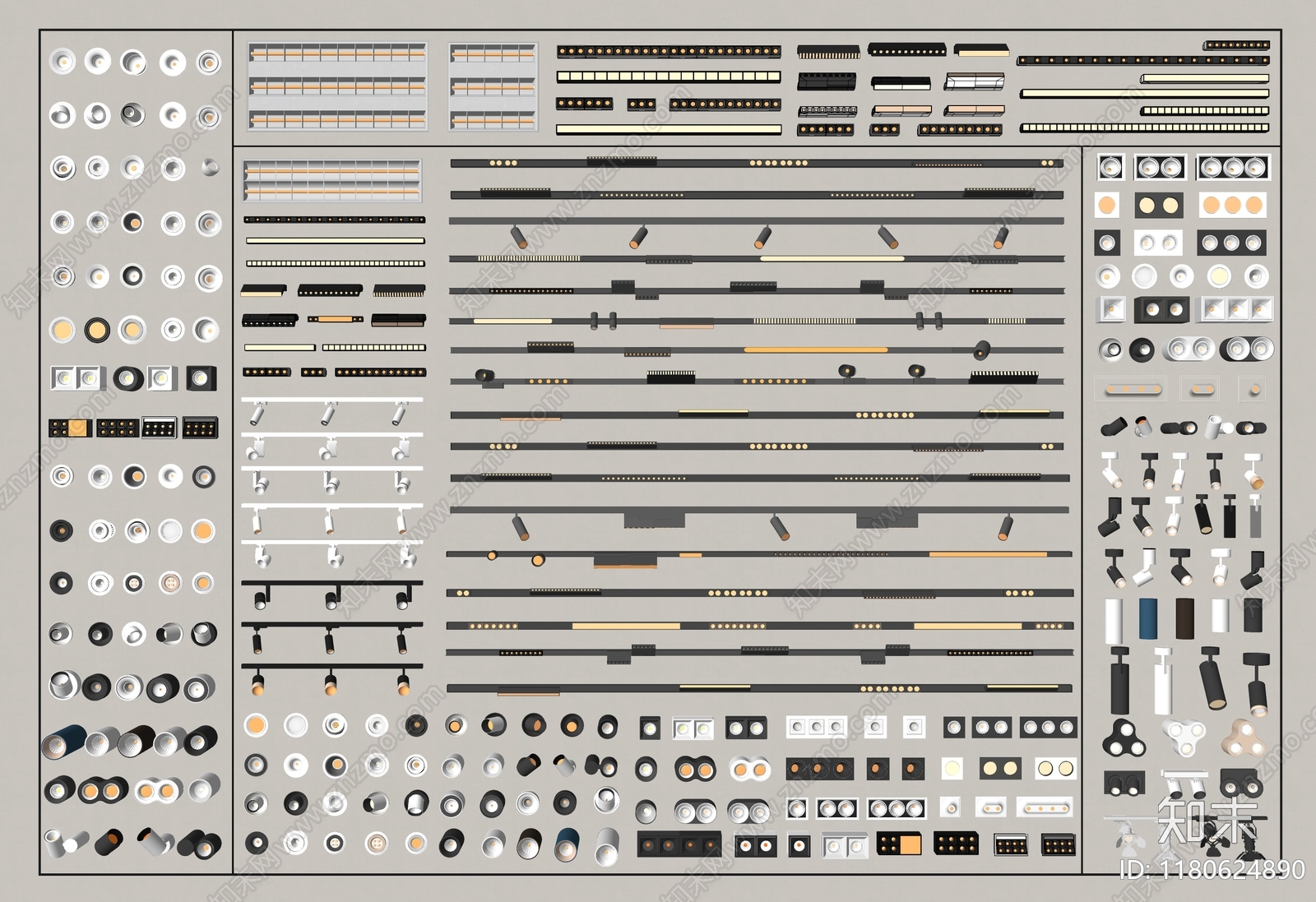Select the dark brown cylinder pendant light

pos(1184,619)
